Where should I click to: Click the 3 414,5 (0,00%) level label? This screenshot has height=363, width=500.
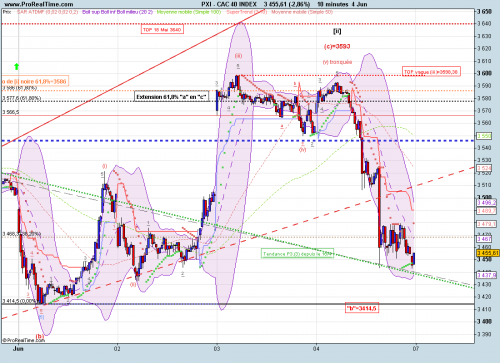[x=19, y=301]
